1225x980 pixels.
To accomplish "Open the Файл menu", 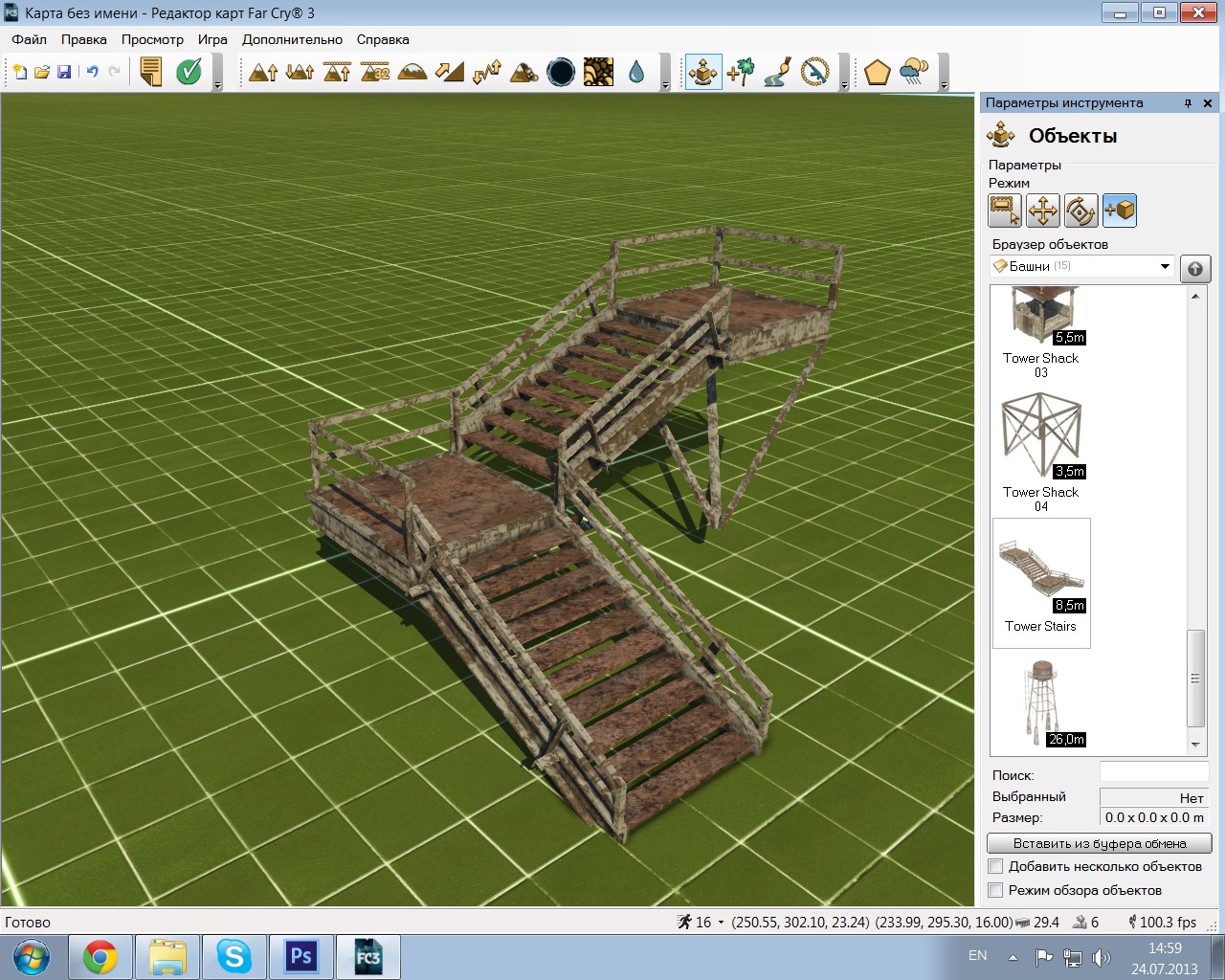I will (x=29, y=39).
